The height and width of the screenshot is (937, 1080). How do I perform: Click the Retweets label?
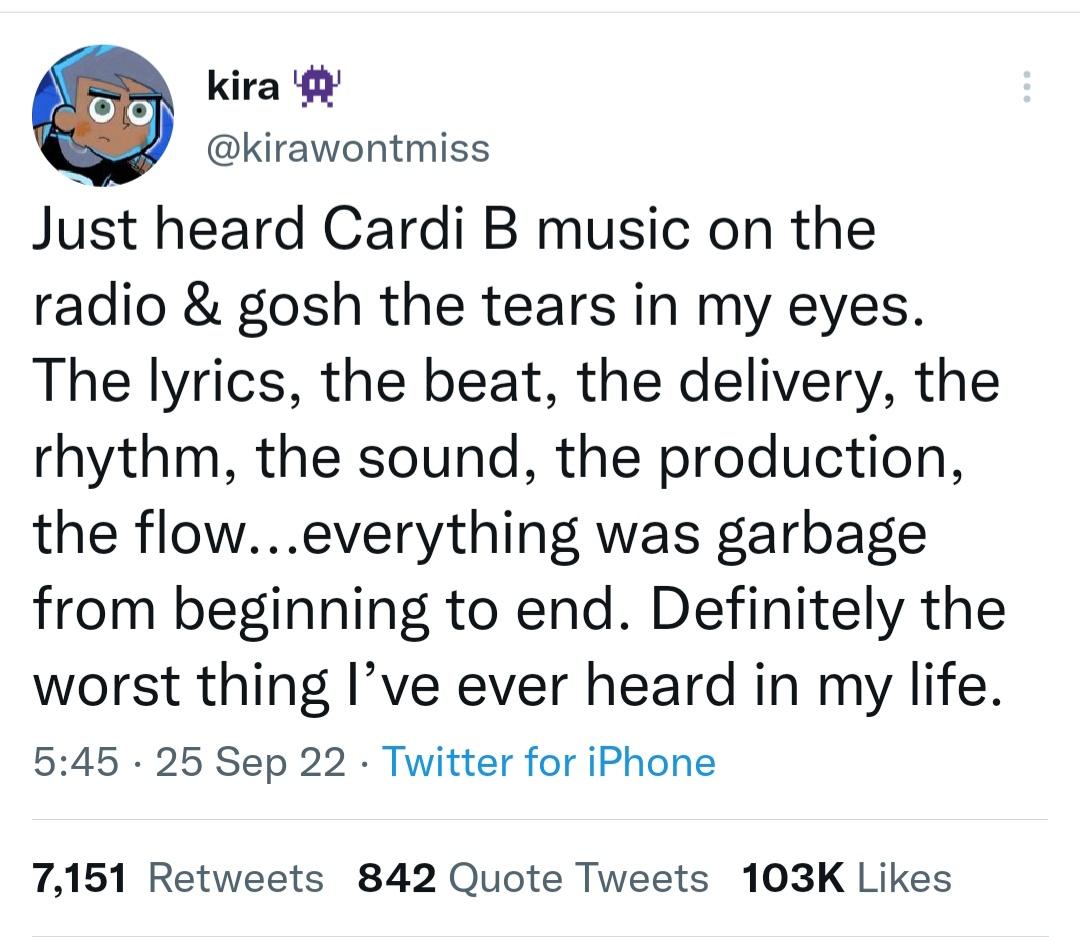point(236,878)
